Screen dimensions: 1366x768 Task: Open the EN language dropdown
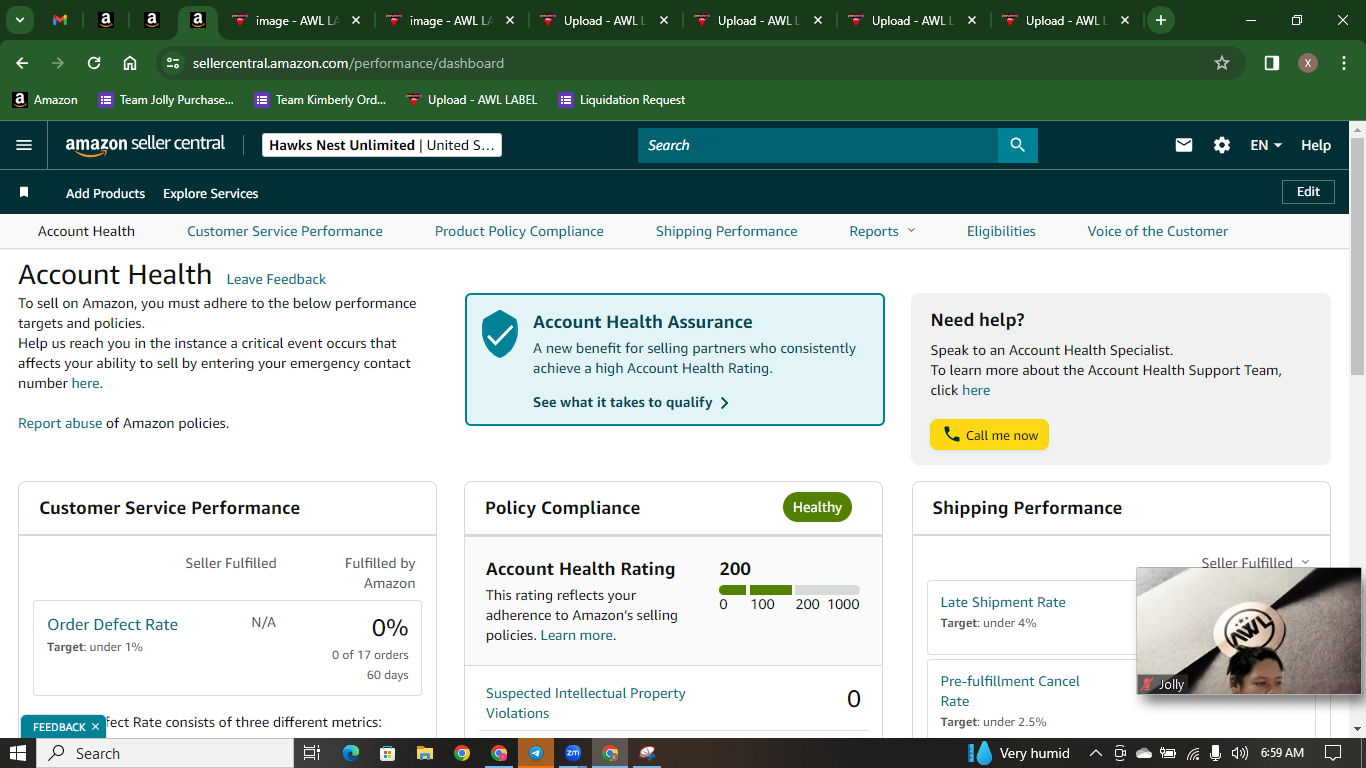click(x=1266, y=145)
